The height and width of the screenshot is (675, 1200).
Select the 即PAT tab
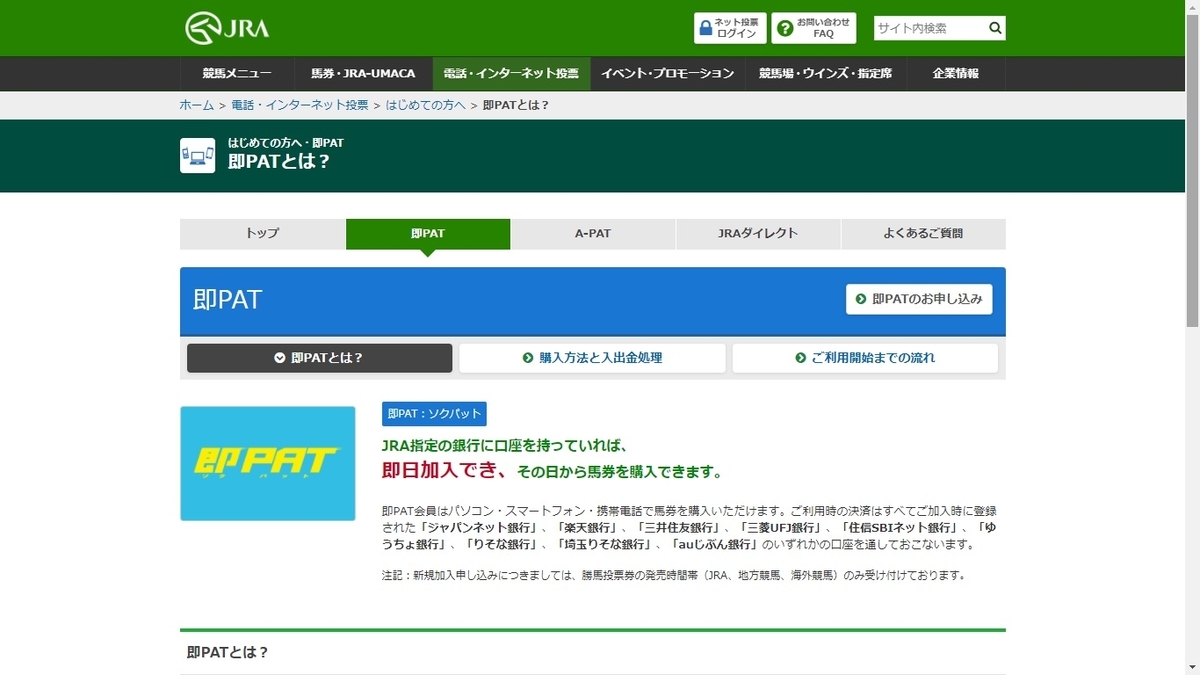tap(428, 234)
